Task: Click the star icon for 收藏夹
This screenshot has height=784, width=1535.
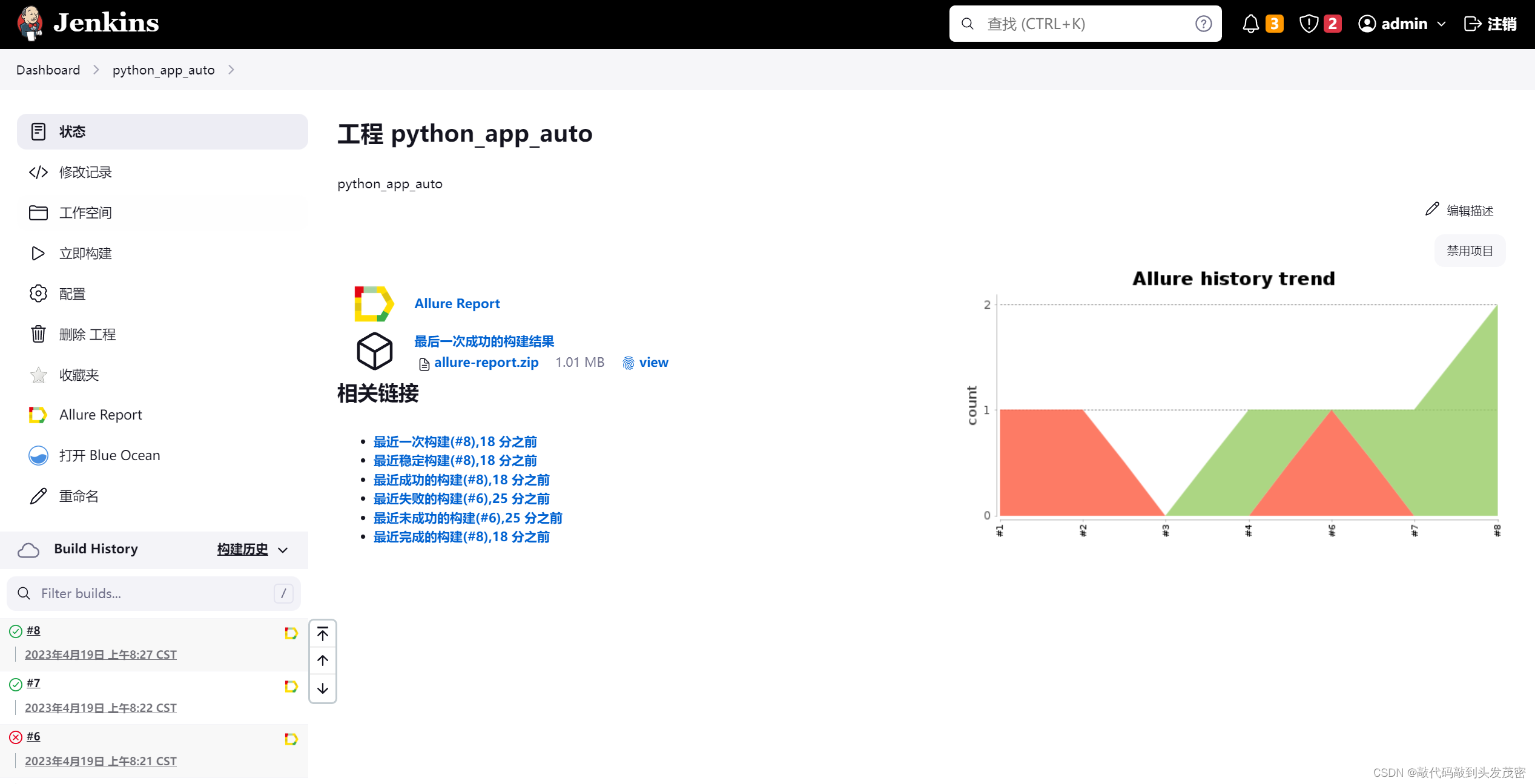Action: coord(38,375)
